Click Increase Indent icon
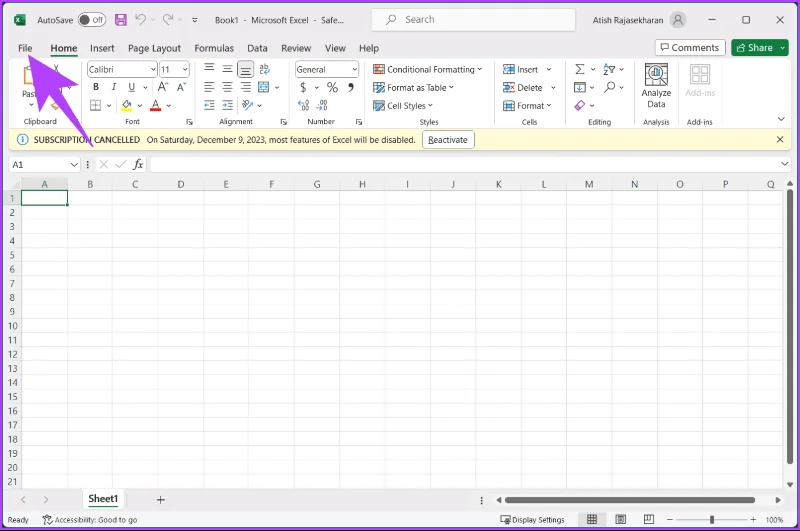 [228, 105]
